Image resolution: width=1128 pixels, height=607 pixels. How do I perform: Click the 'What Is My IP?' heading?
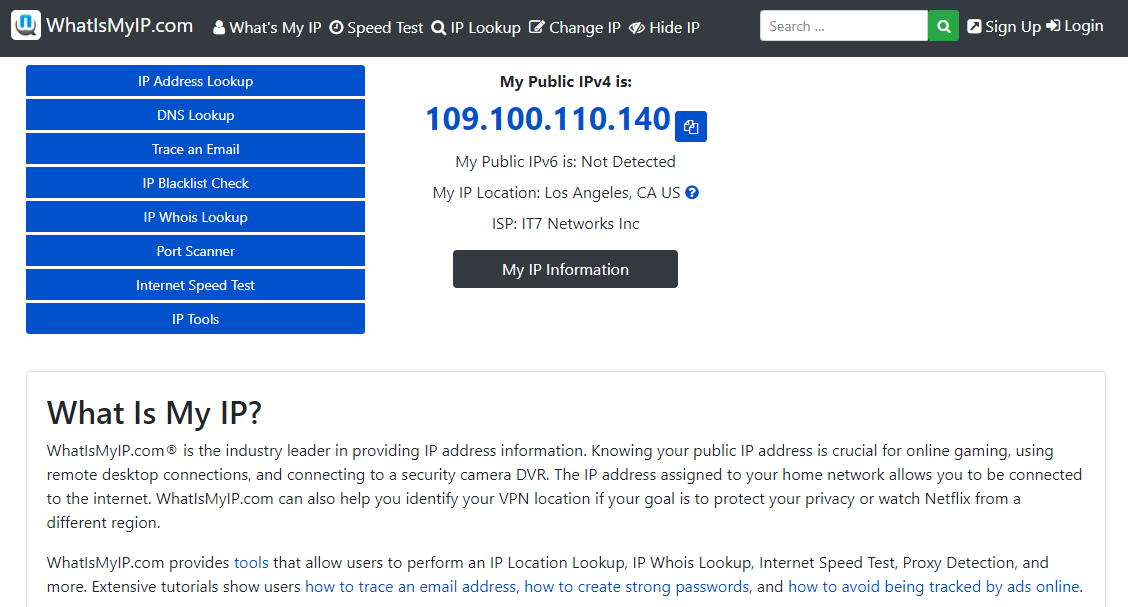155,414
